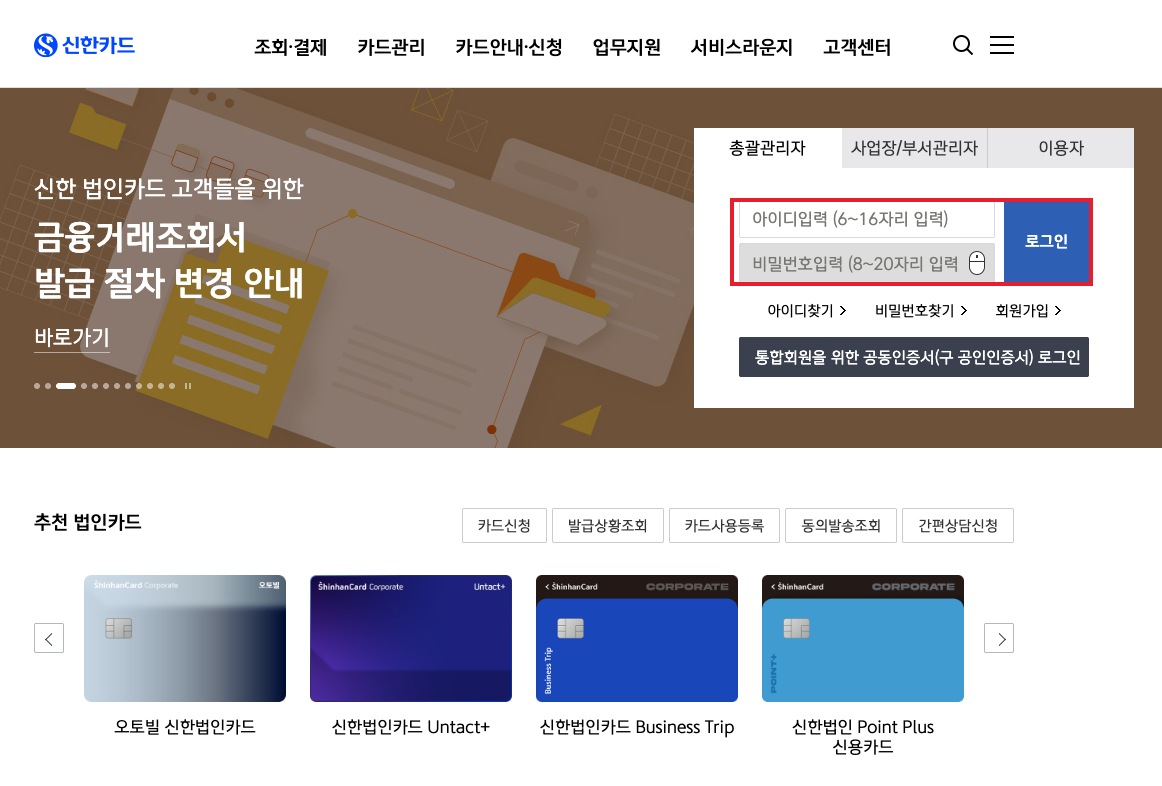Viewport: 1162px width, 786px height.
Task: Click the 카드사용등록 button
Action: [x=724, y=525]
